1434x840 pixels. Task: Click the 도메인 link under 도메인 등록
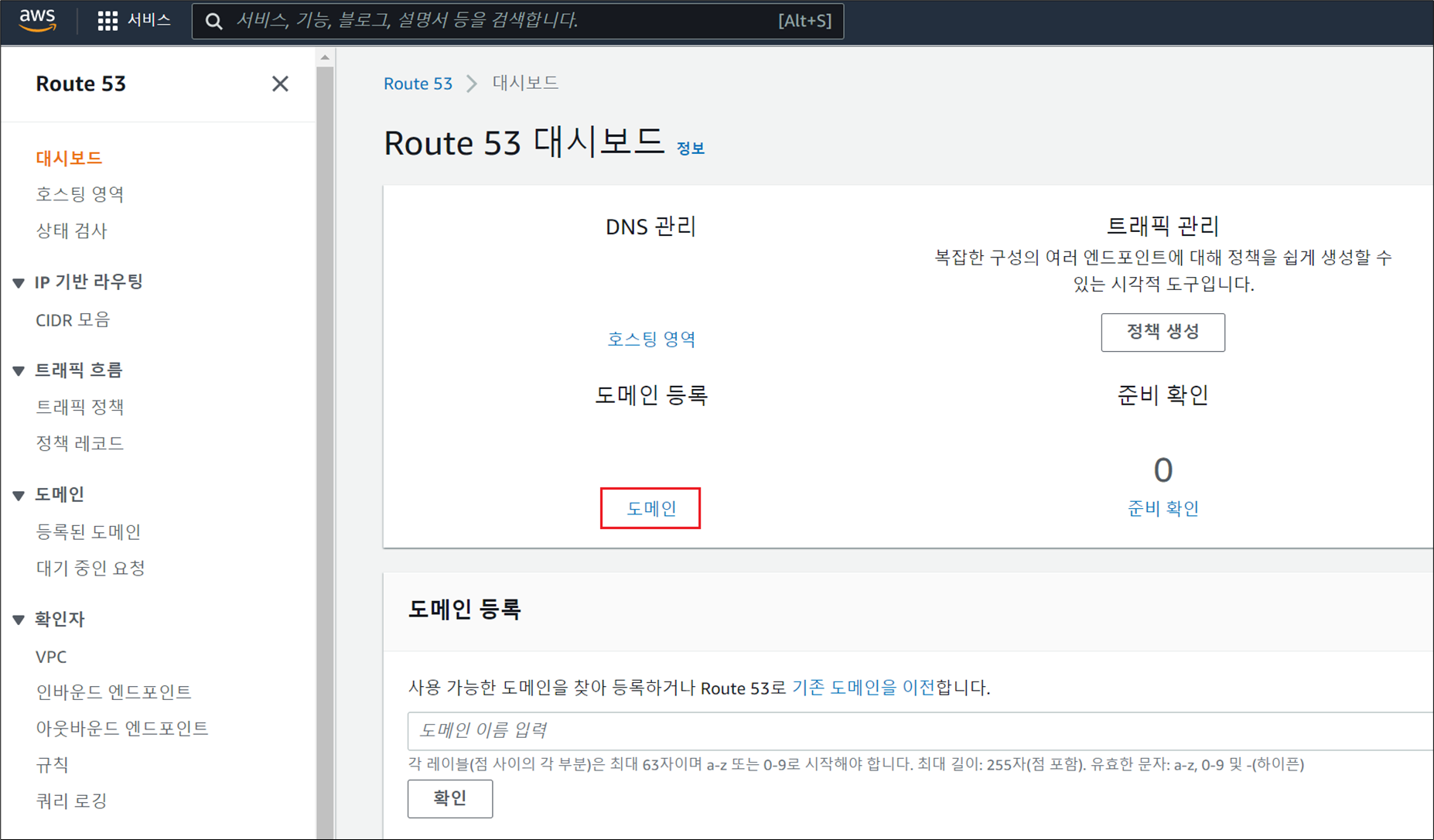(651, 508)
